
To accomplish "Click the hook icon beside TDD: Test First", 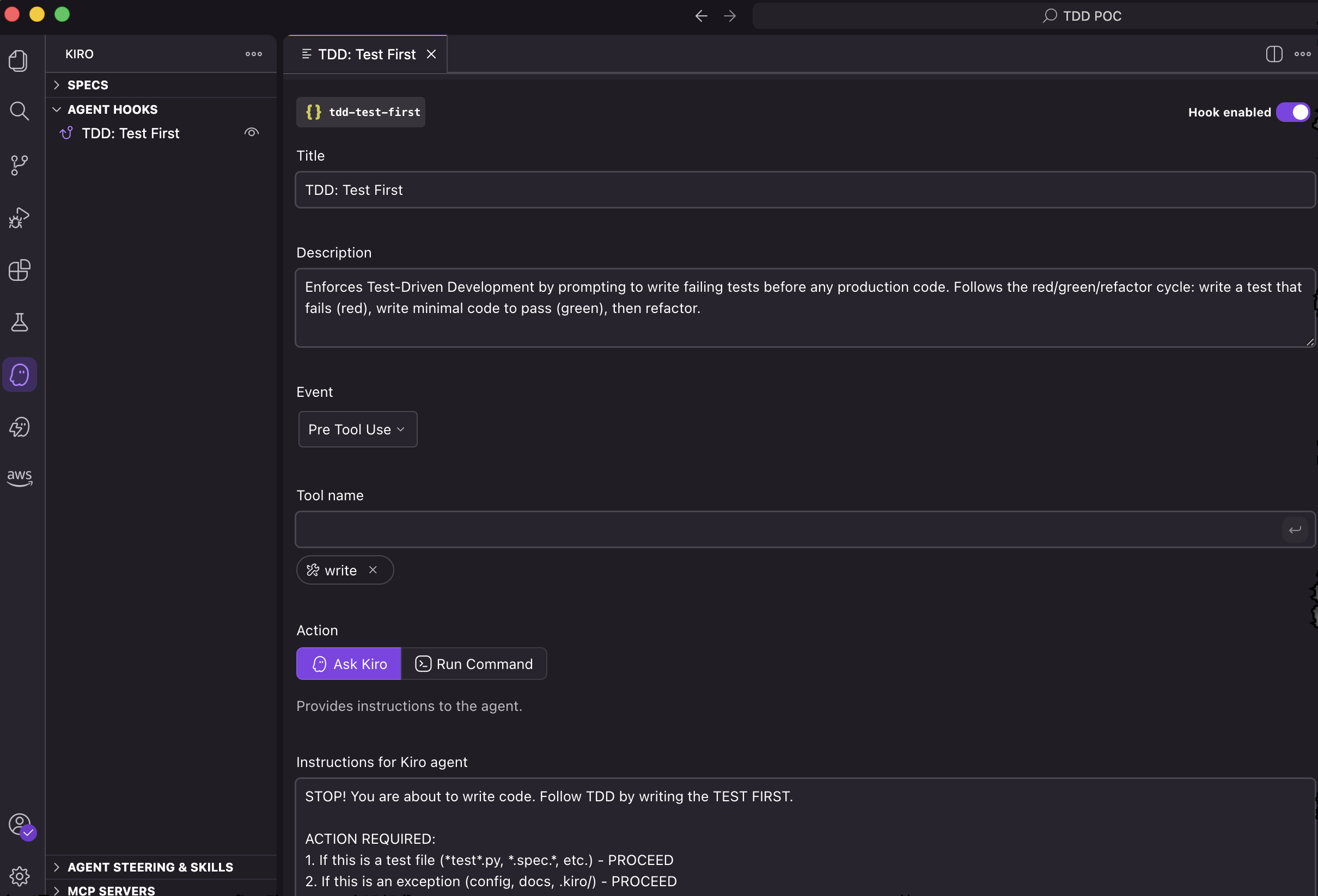I will click(x=66, y=133).
